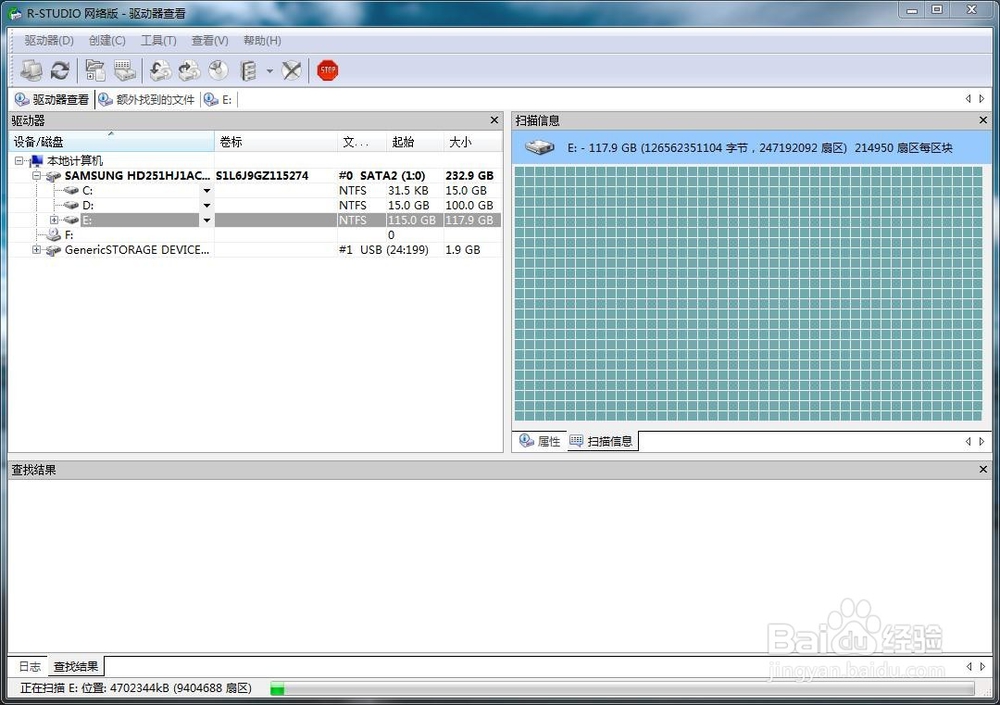Viewport: 1000px width, 705px height.
Task: Close the 驱动器 panel
Action: tap(494, 120)
